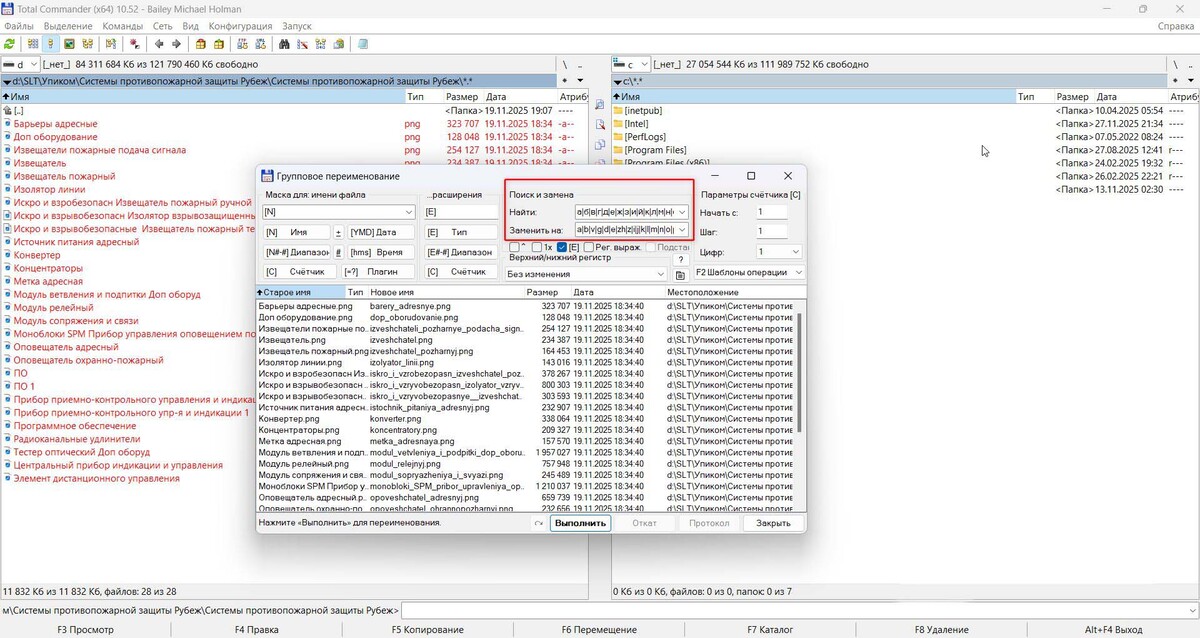Click the 'Начать с' counter input field

click(772, 212)
